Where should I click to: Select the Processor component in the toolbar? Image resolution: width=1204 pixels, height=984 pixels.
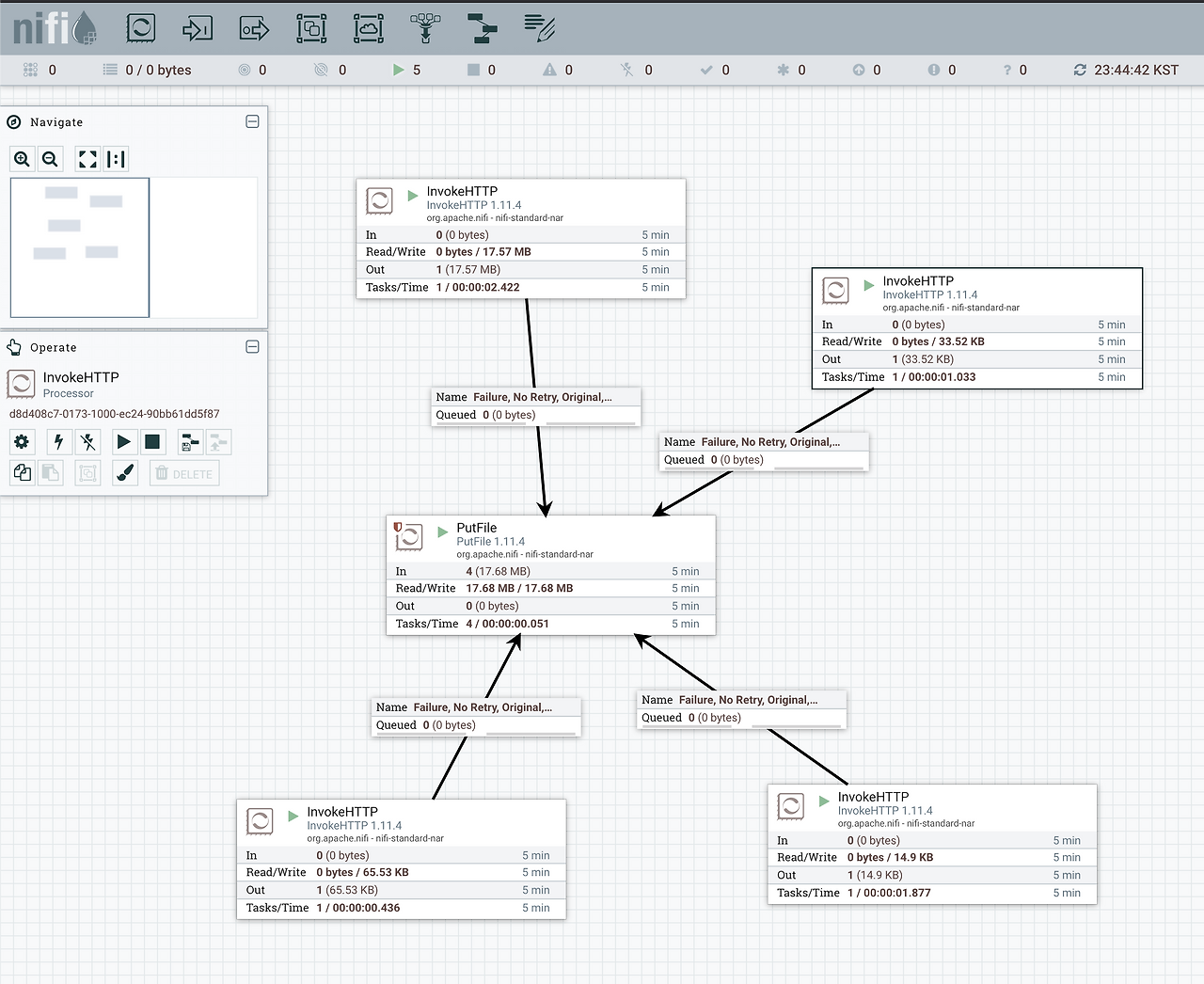141,28
